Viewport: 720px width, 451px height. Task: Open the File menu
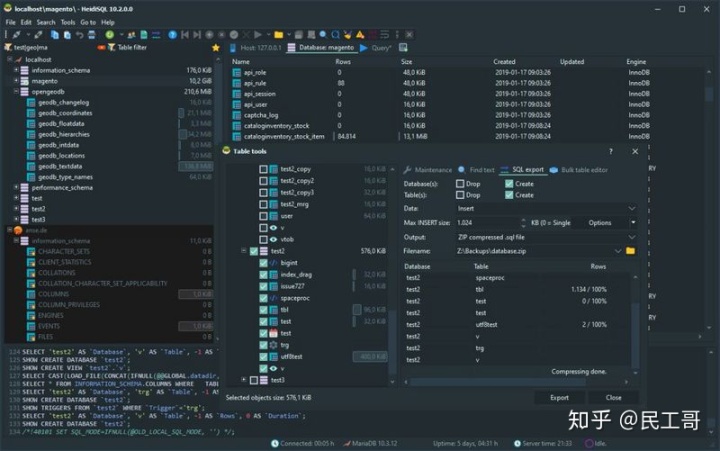point(11,22)
